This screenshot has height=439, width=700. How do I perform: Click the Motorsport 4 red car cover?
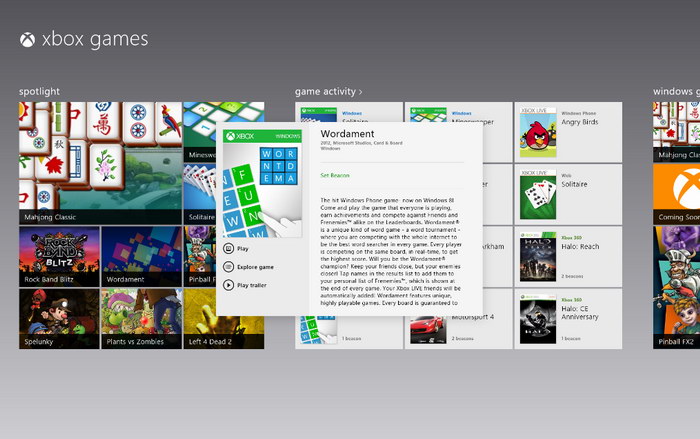(428, 330)
